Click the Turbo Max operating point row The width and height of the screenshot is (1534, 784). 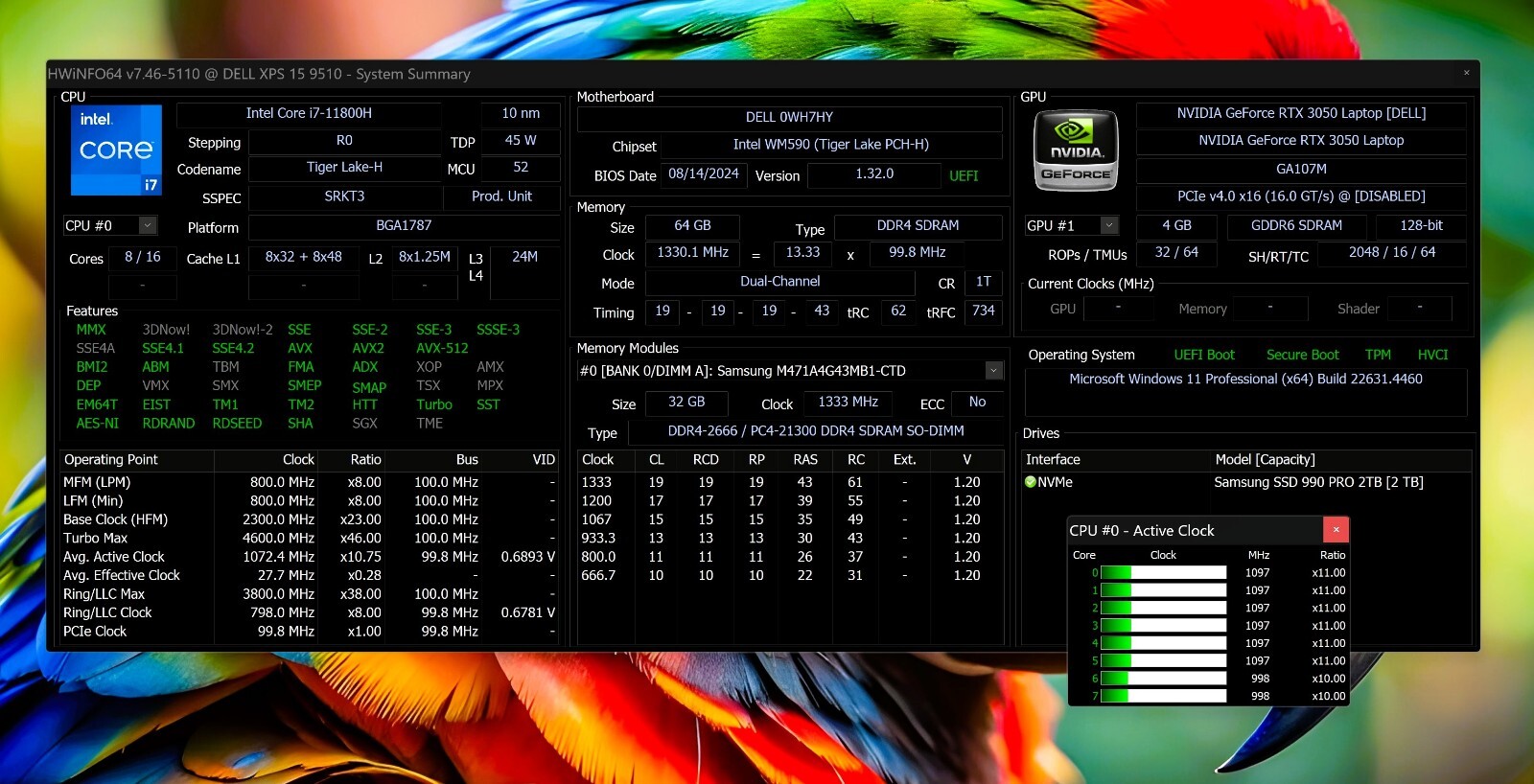(309, 538)
